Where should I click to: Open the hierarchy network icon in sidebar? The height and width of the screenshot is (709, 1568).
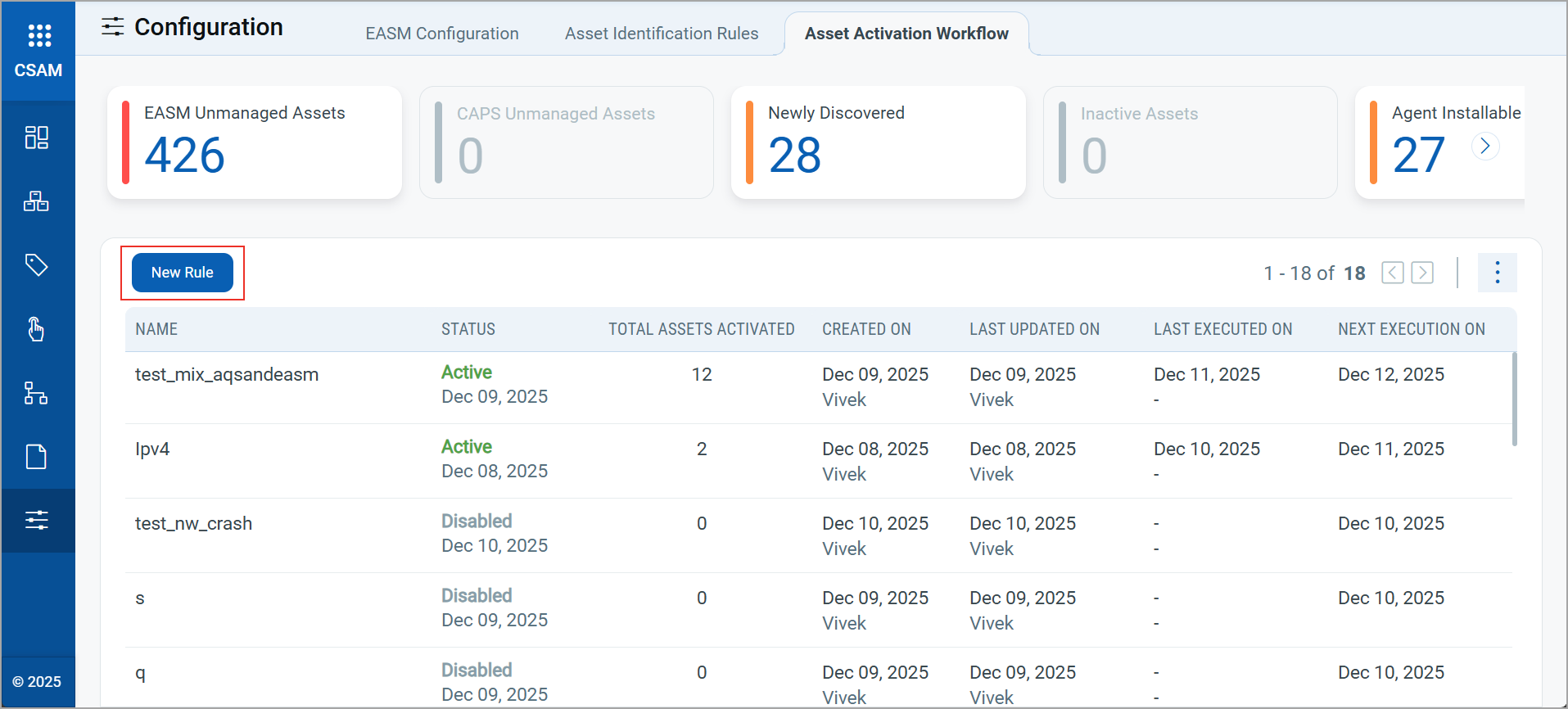pyautogui.click(x=37, y=393)
